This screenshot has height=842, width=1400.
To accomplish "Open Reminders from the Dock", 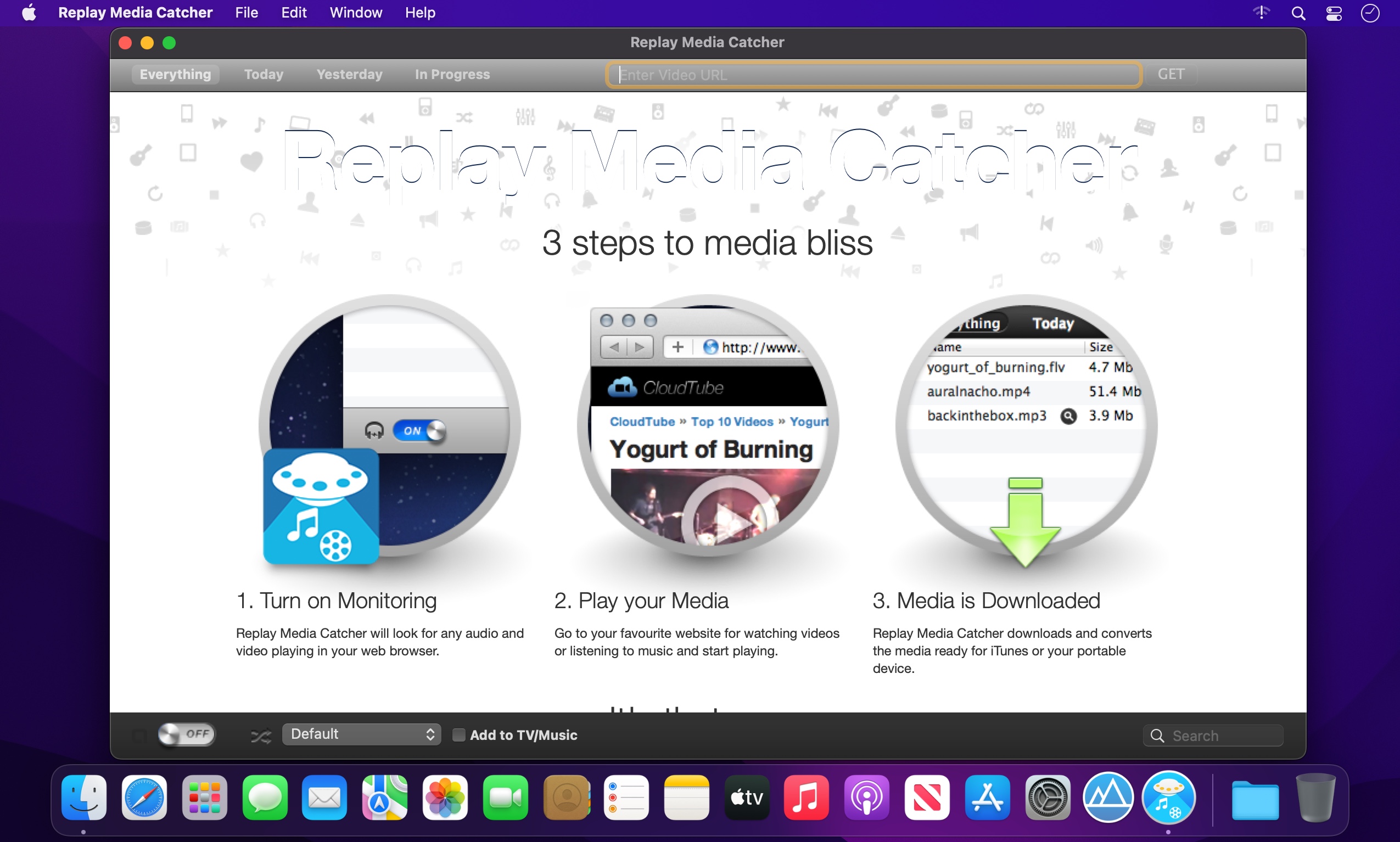I will pyautogui.click(x=626, y=798).
